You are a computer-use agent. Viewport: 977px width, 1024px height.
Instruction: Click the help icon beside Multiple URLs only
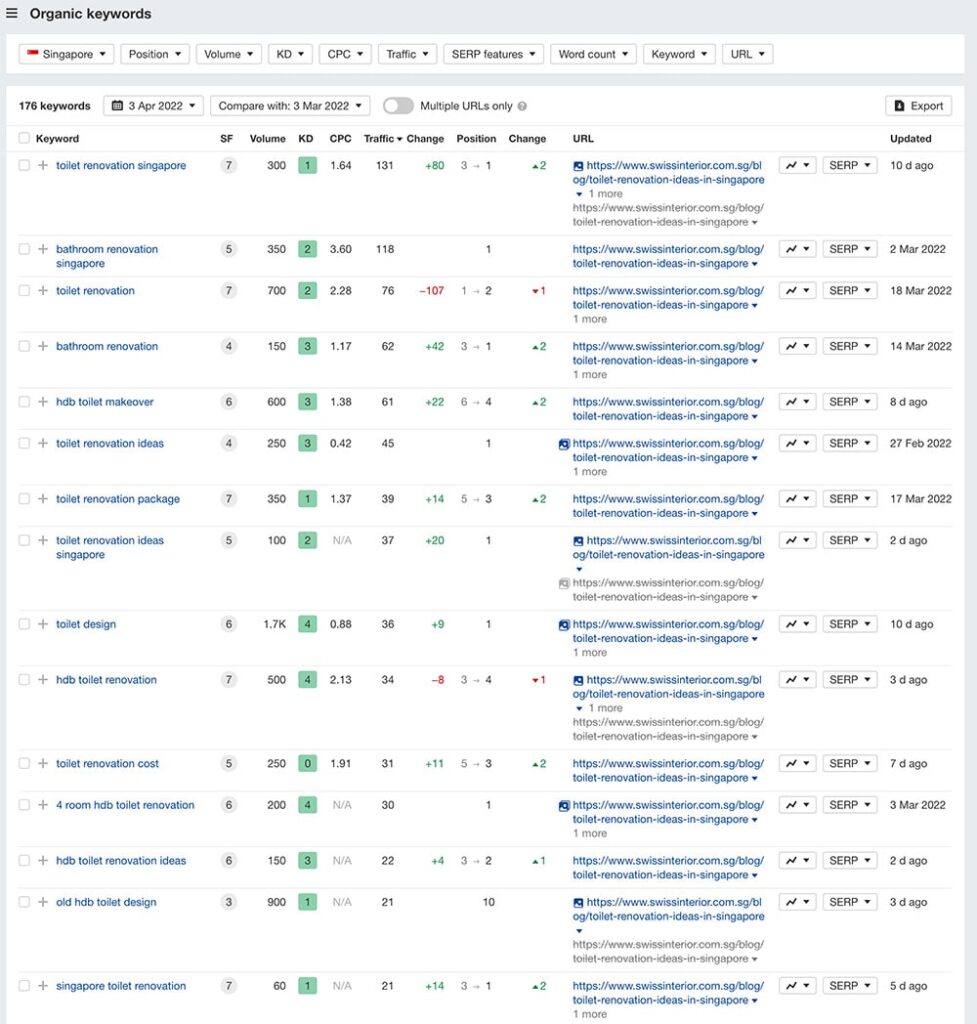pyautogui.click(x=522, y=106)
